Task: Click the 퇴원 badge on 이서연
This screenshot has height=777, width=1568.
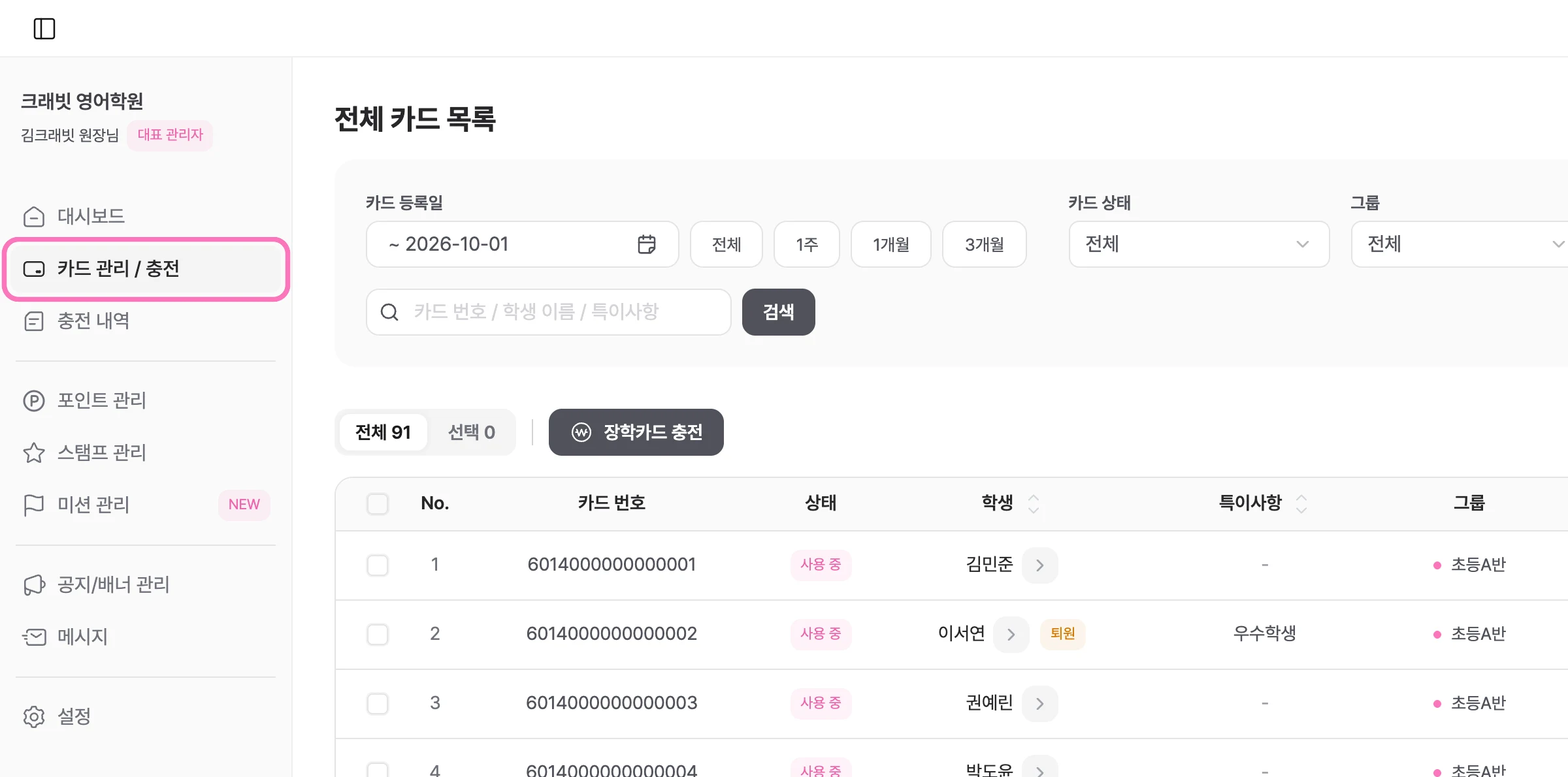Action: click(1062, 634)
